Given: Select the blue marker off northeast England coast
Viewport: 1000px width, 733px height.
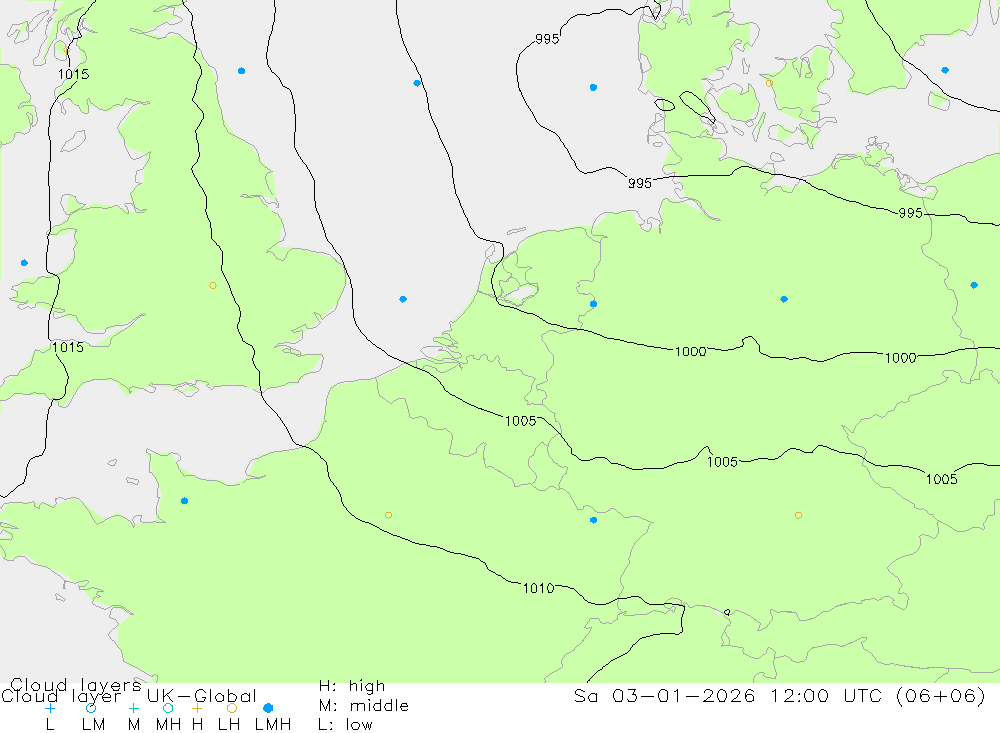Looking at the screenshot, I should tap(241, 71).
